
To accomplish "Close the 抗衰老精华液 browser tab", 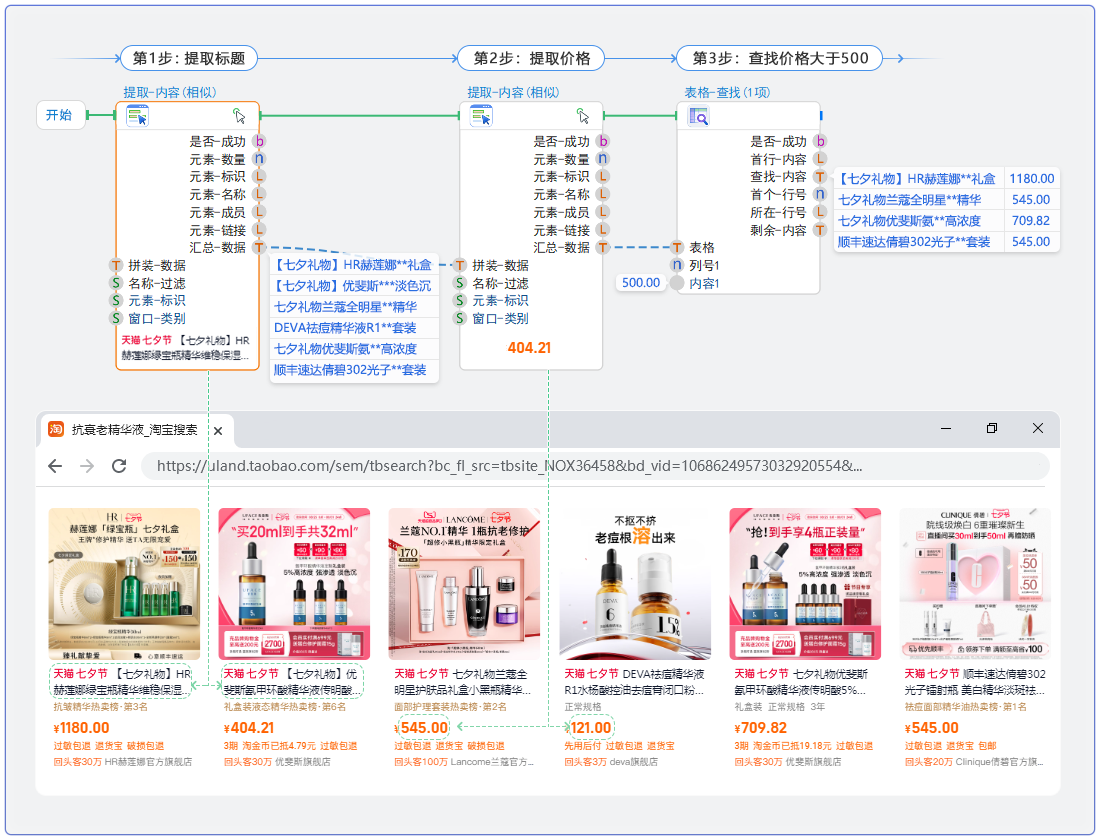I will tap(218, 430).
